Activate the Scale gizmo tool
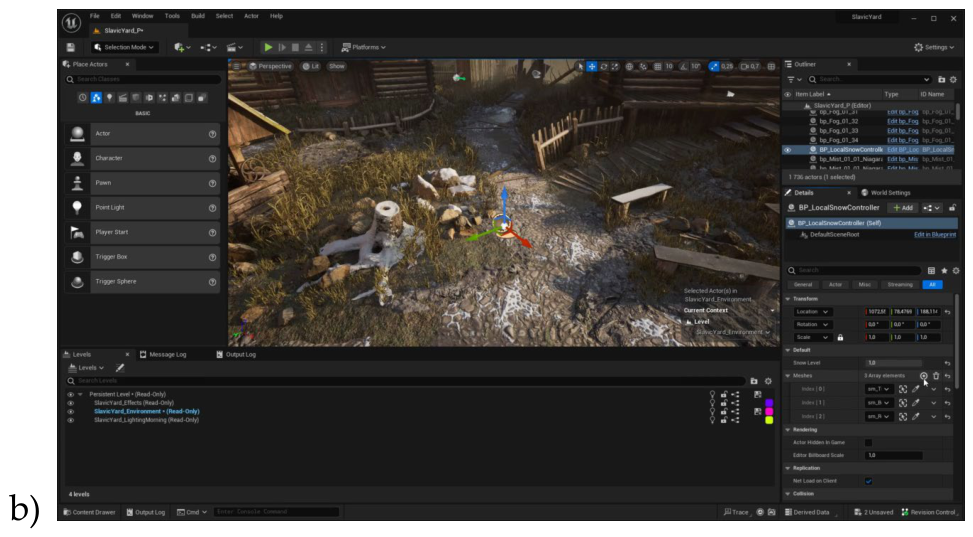 (615, 66)
